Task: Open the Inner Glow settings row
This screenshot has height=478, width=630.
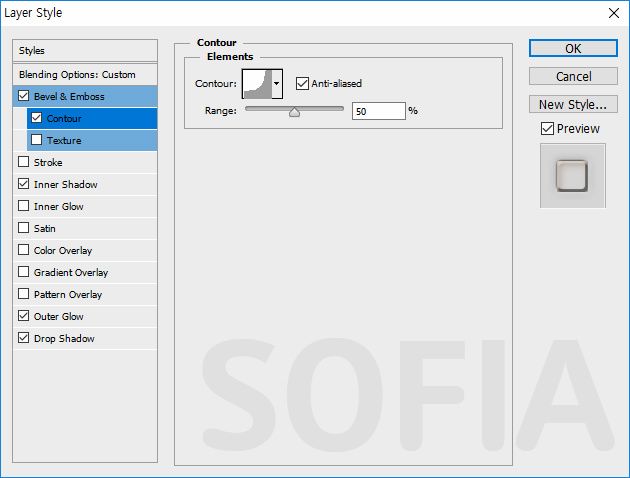Action: pos(85,206)
